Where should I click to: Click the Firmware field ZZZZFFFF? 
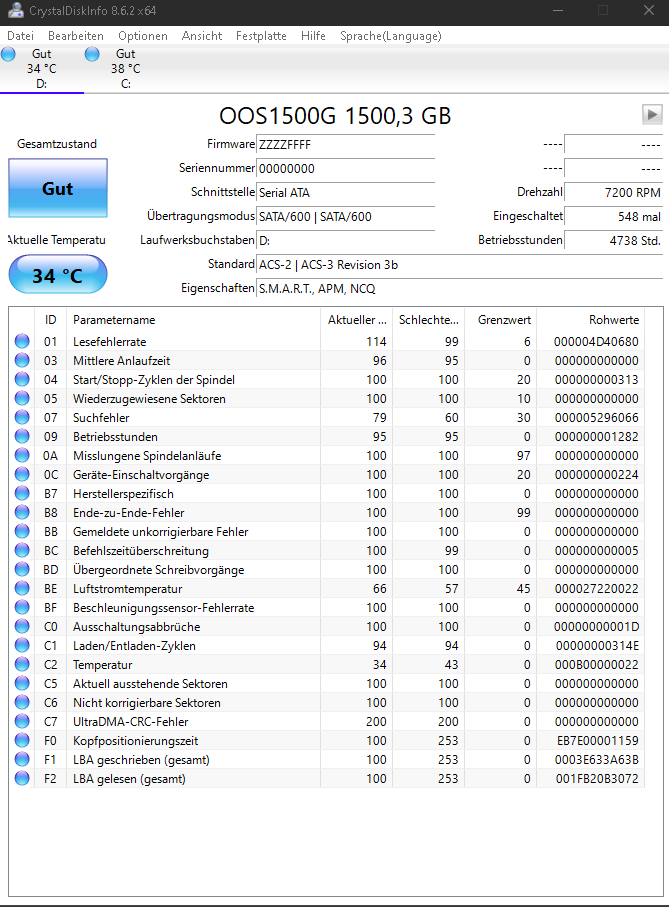(x=345, y=145)
